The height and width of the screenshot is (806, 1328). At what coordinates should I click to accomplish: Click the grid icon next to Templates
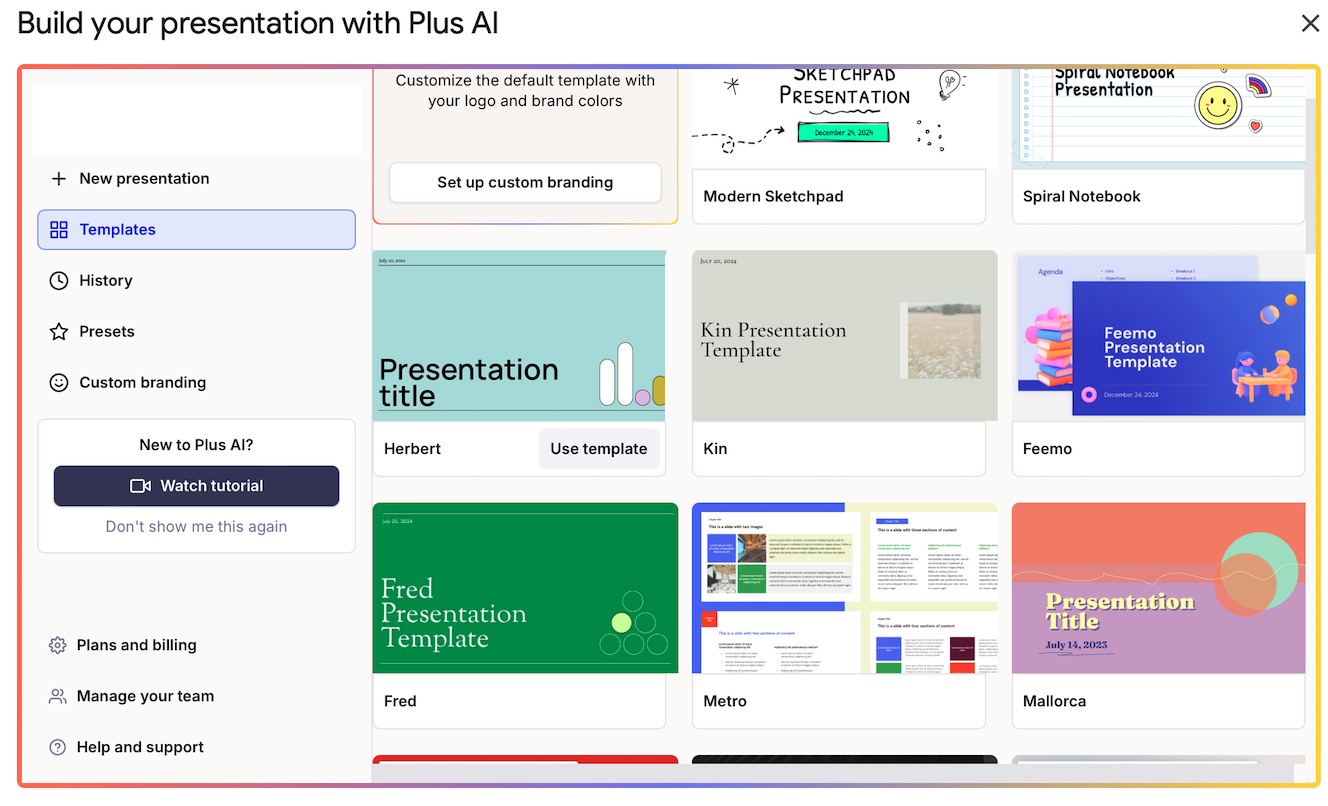tap(59, 229)
